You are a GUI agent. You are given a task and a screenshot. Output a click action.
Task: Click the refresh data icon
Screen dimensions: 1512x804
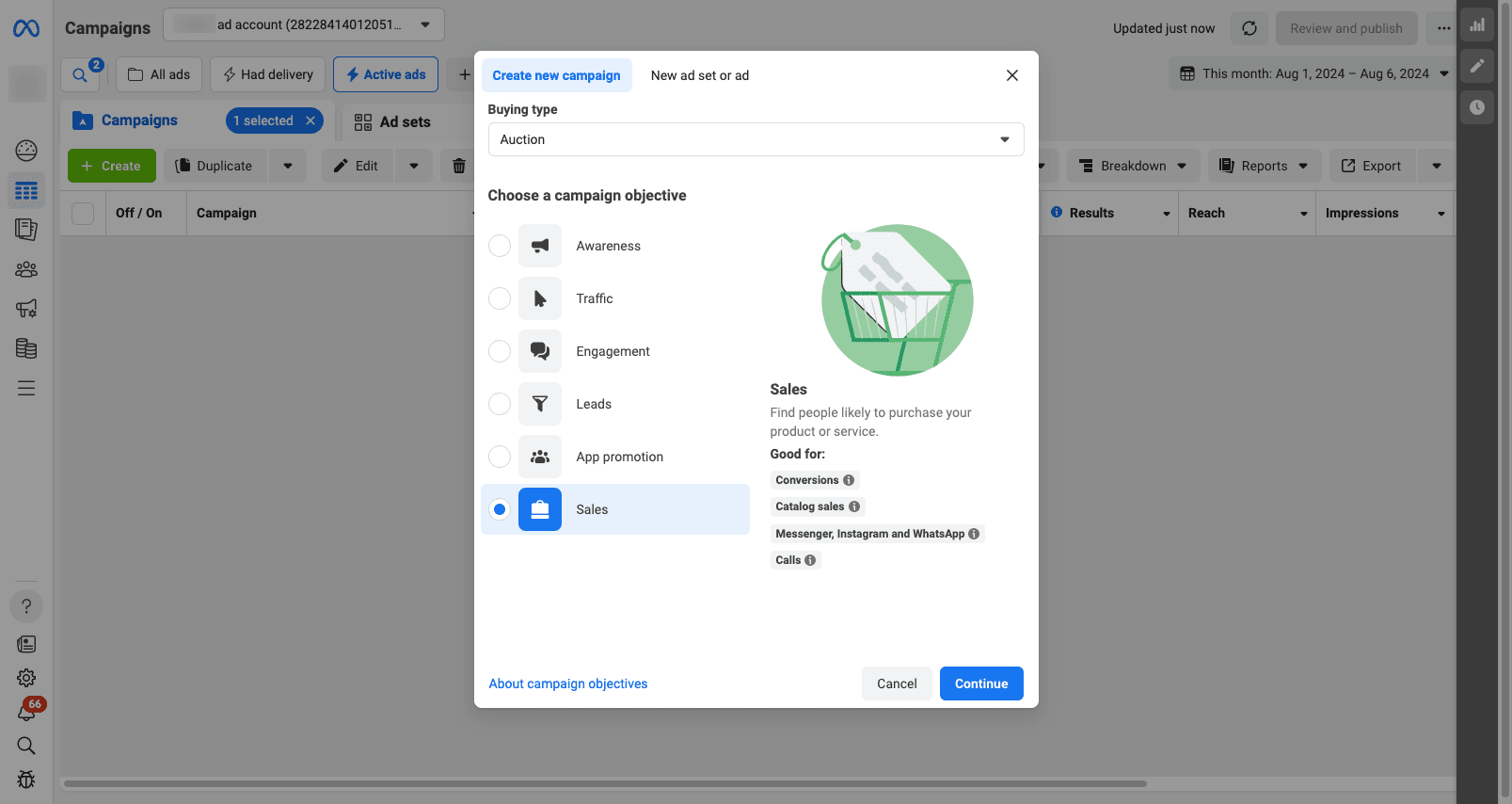tap(1249, 28)
